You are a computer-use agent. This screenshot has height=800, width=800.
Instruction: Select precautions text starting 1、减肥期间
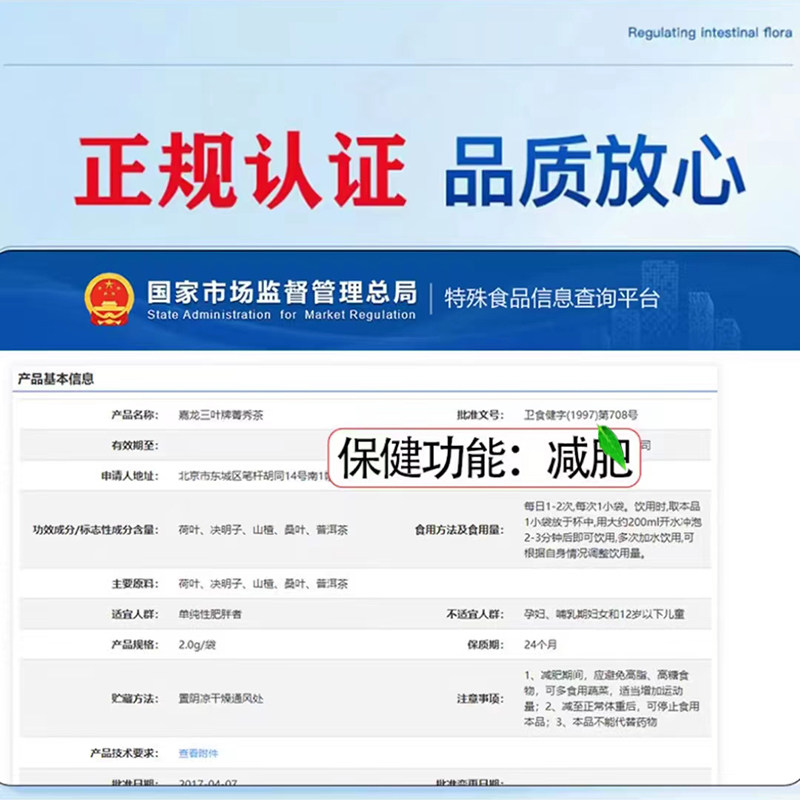[611, 698]
